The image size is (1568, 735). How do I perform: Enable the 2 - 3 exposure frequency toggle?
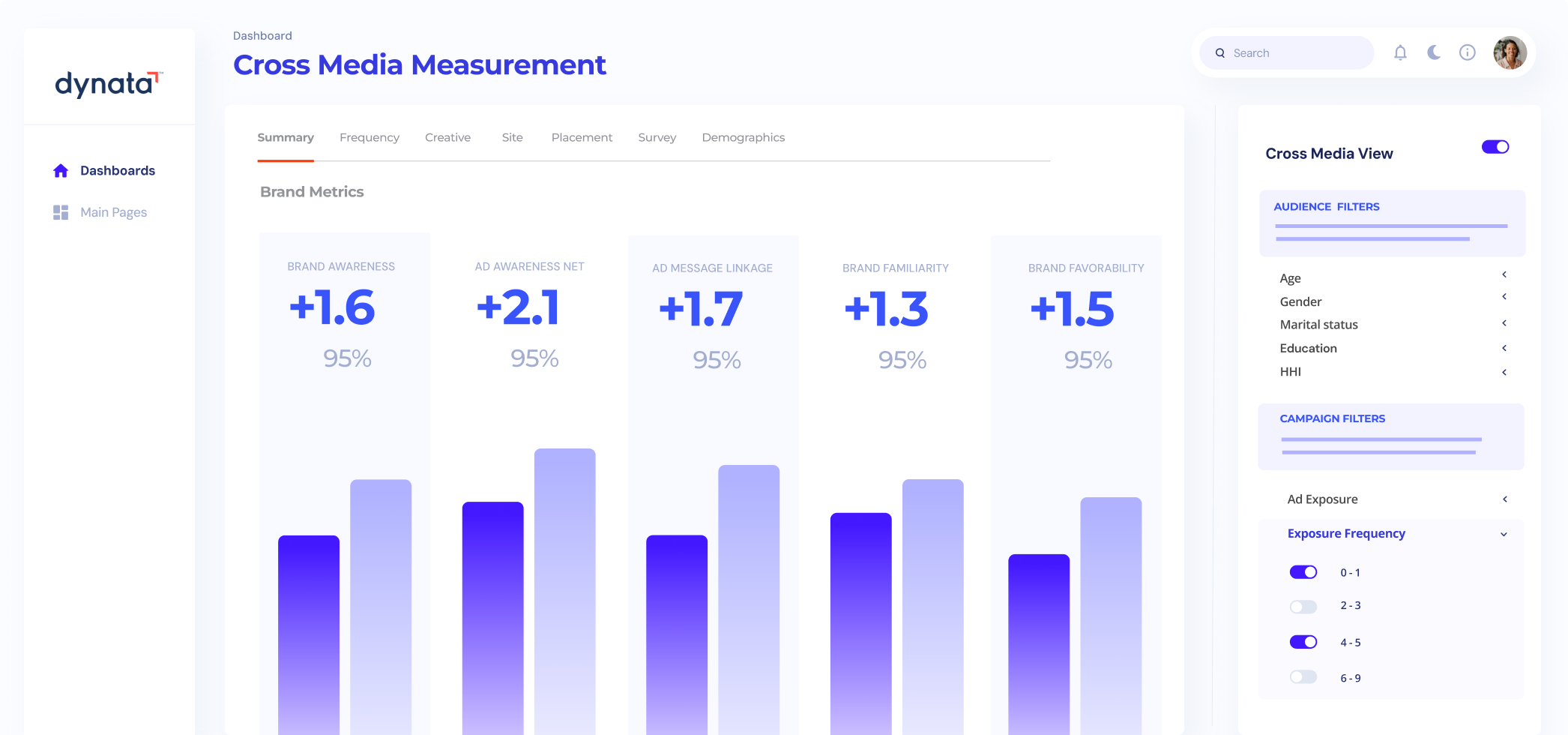[1303, 606]
